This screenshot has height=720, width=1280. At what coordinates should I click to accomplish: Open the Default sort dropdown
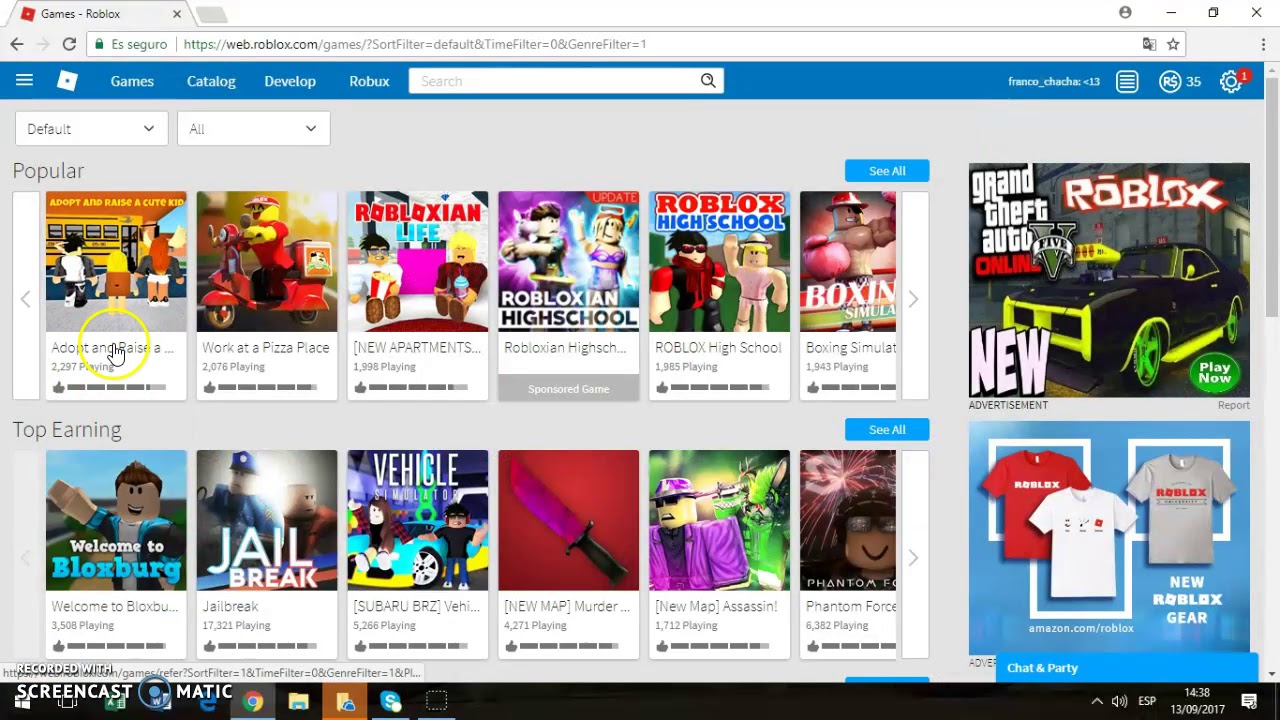pos(90,128)
